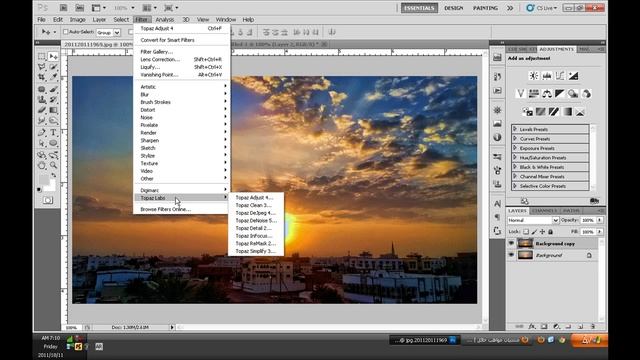Select the Zoom magnifier tool
This screenshot has width=640, height=360.
[53, 165]
